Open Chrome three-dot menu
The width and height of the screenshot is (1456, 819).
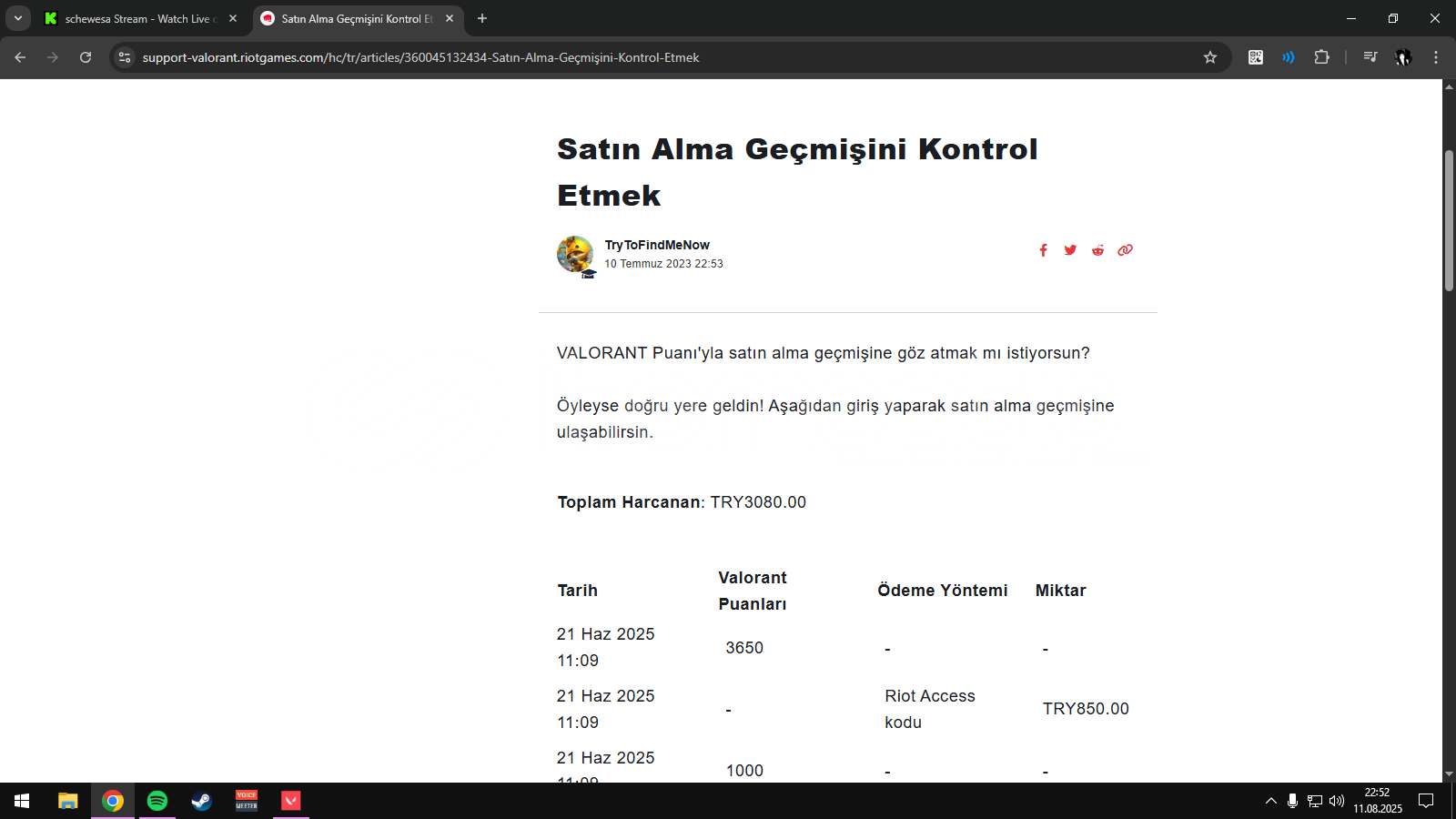(1436, 57)
